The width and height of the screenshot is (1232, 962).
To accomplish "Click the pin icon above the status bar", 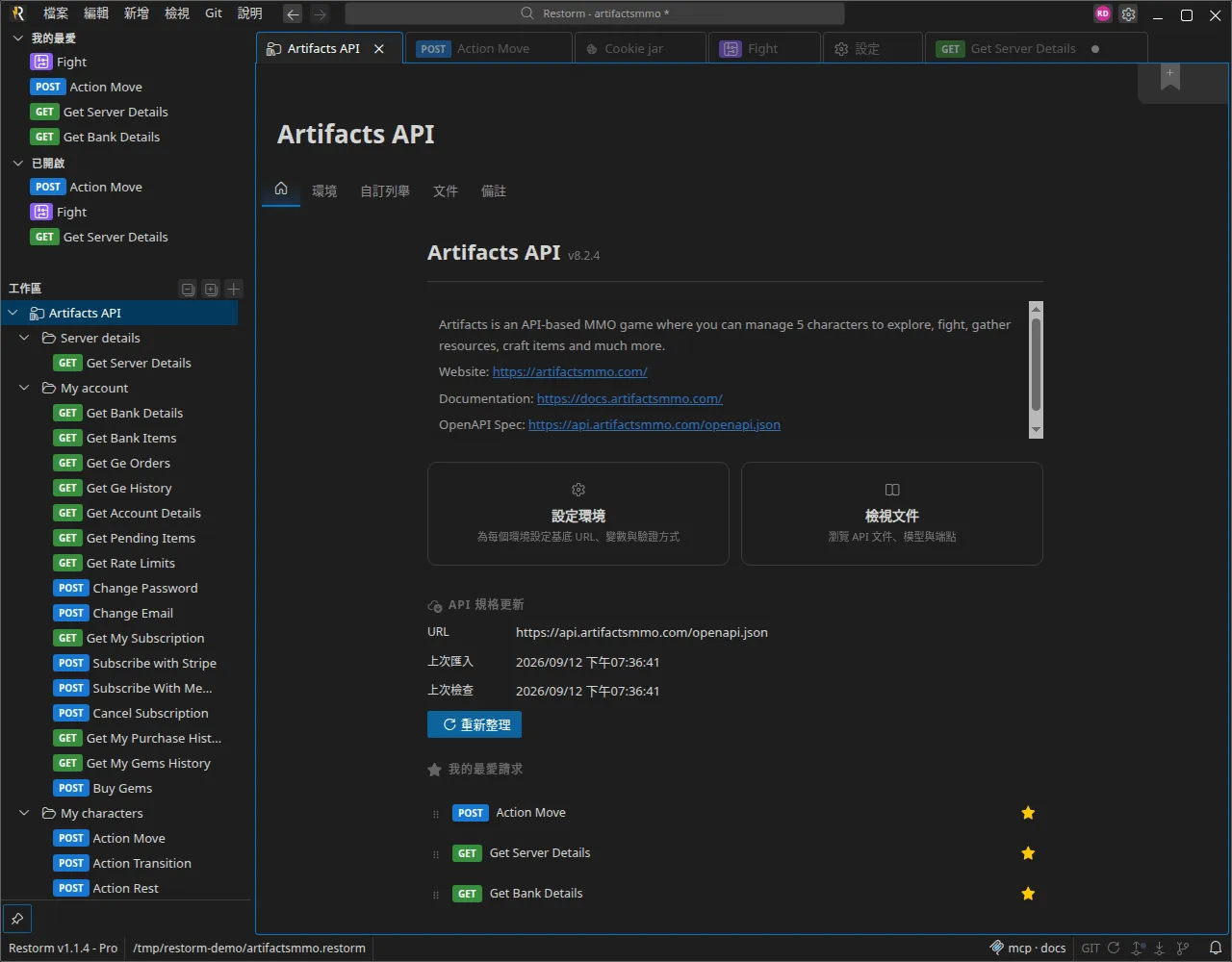I will click(17, 919).
